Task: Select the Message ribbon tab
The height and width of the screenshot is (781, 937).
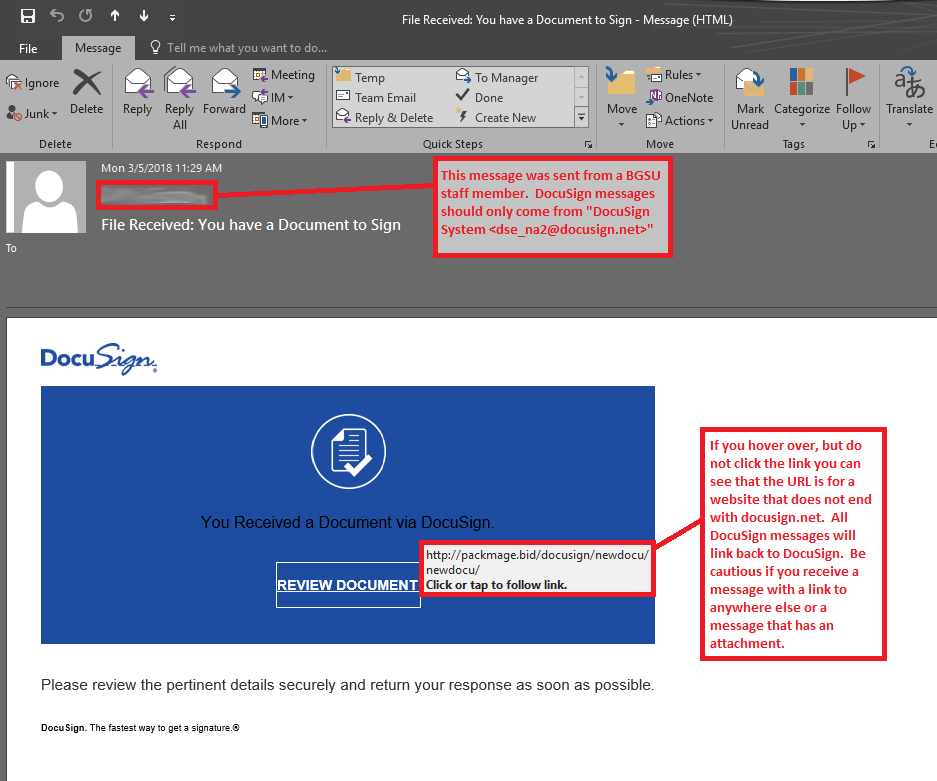Action: (98, 48)
